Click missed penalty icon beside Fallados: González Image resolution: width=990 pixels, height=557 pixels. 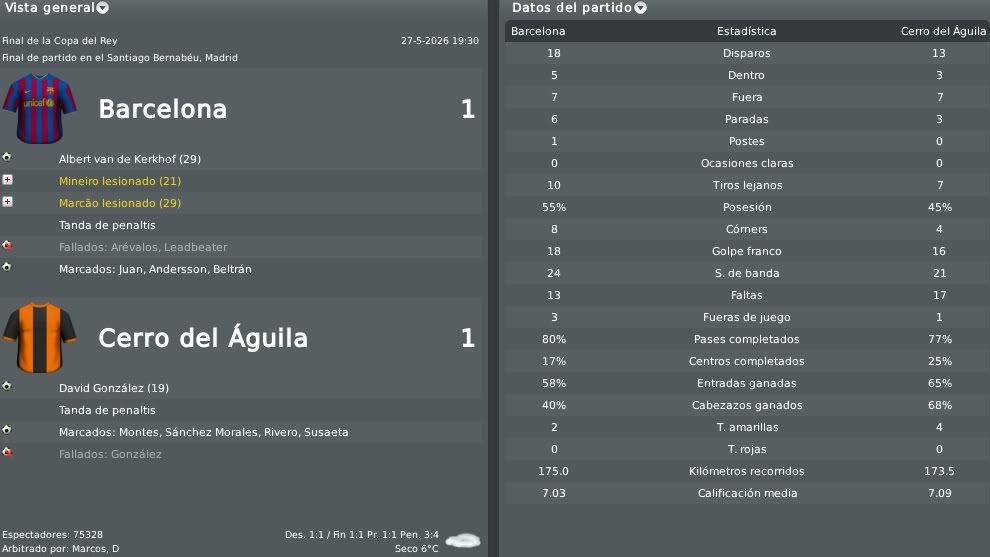click(x=7, y=452)
